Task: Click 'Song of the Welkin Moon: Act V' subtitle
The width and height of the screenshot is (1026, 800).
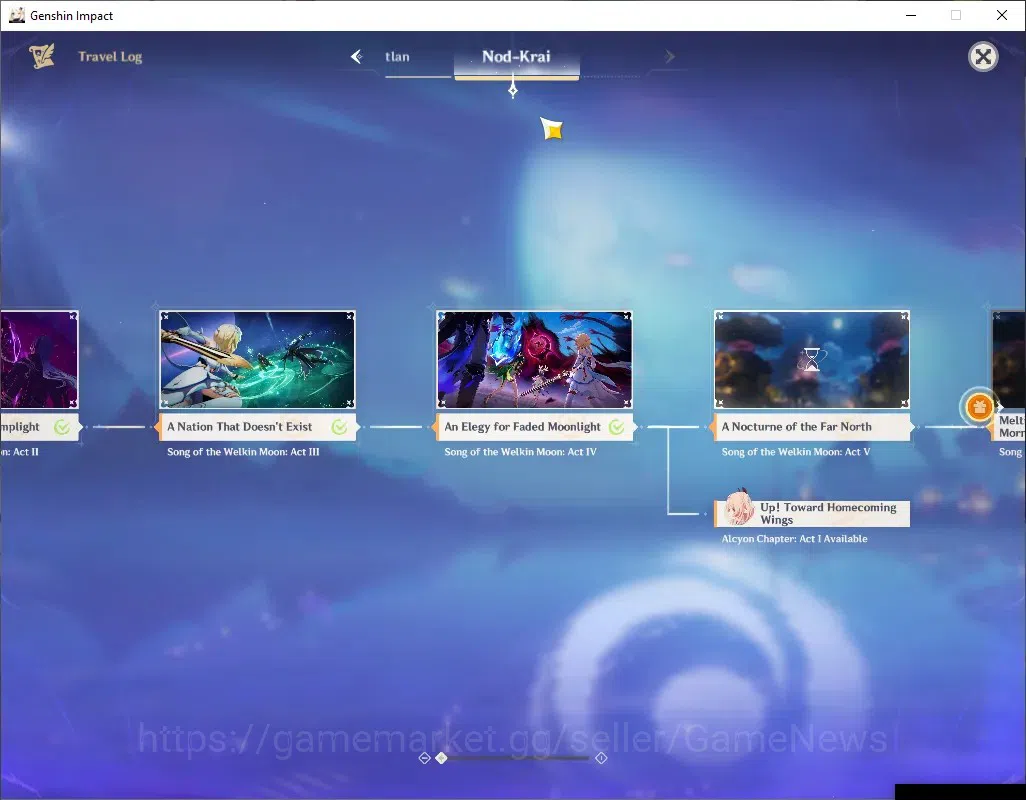Action: pos(796,452)
